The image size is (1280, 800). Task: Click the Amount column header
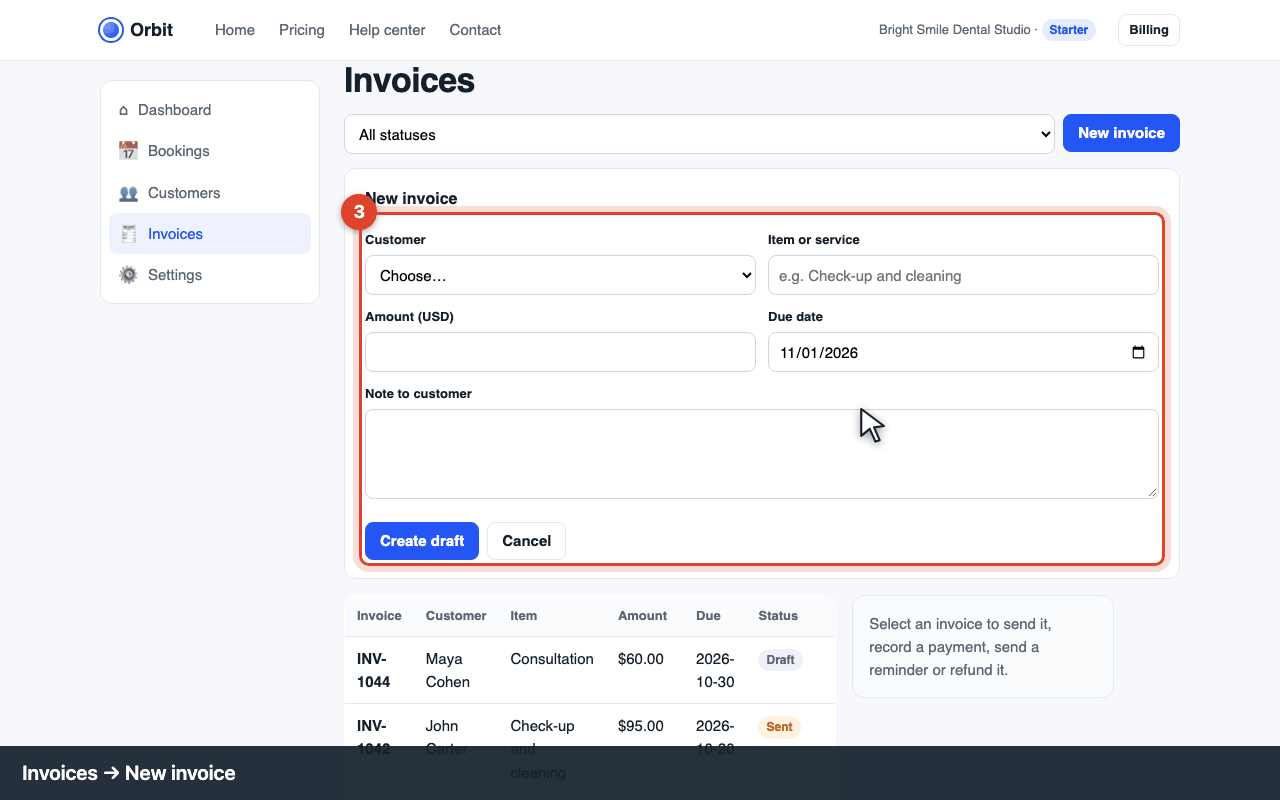point(642,616)
